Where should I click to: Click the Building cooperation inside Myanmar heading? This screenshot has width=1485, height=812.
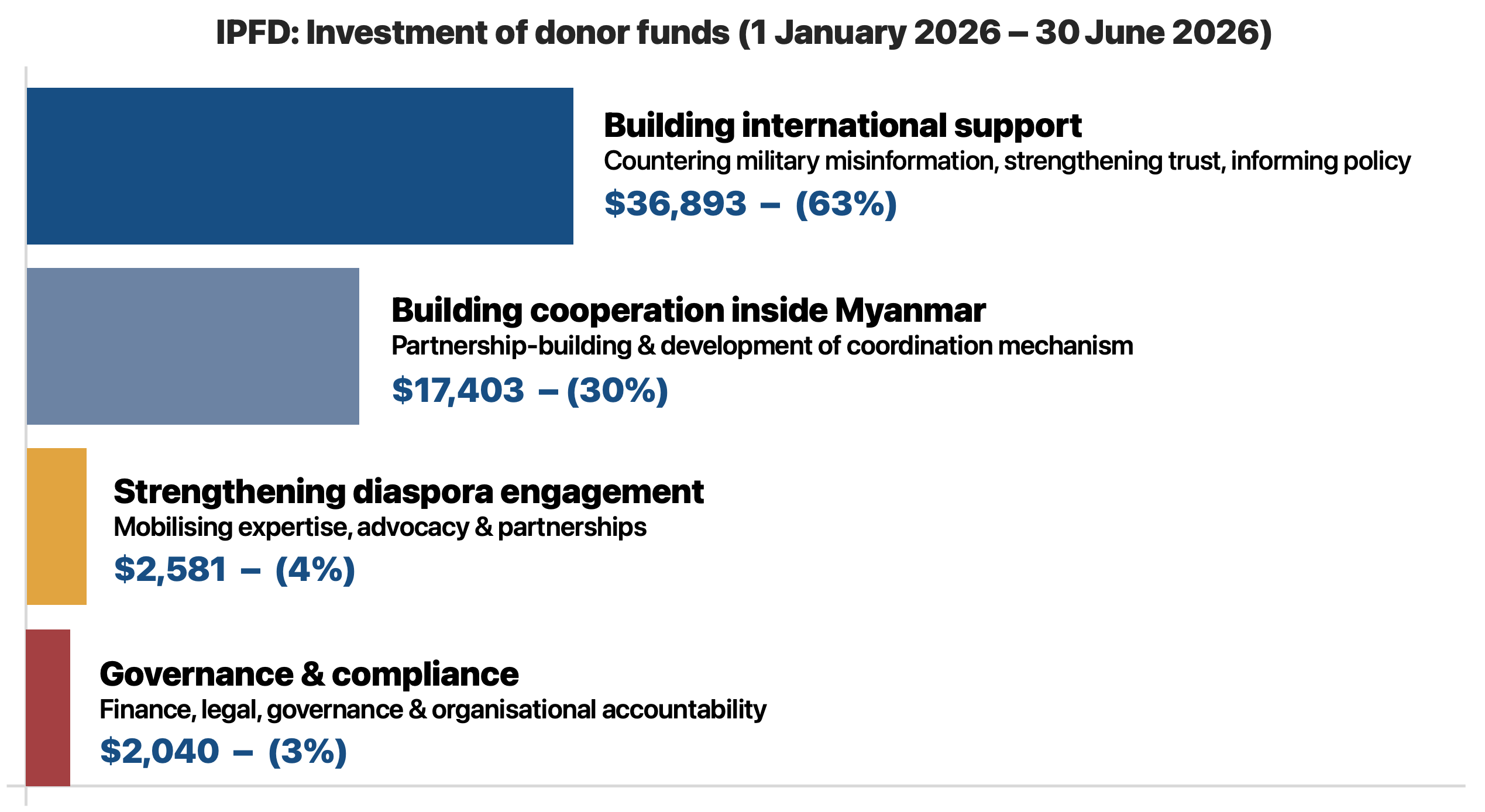click(688, 311)
